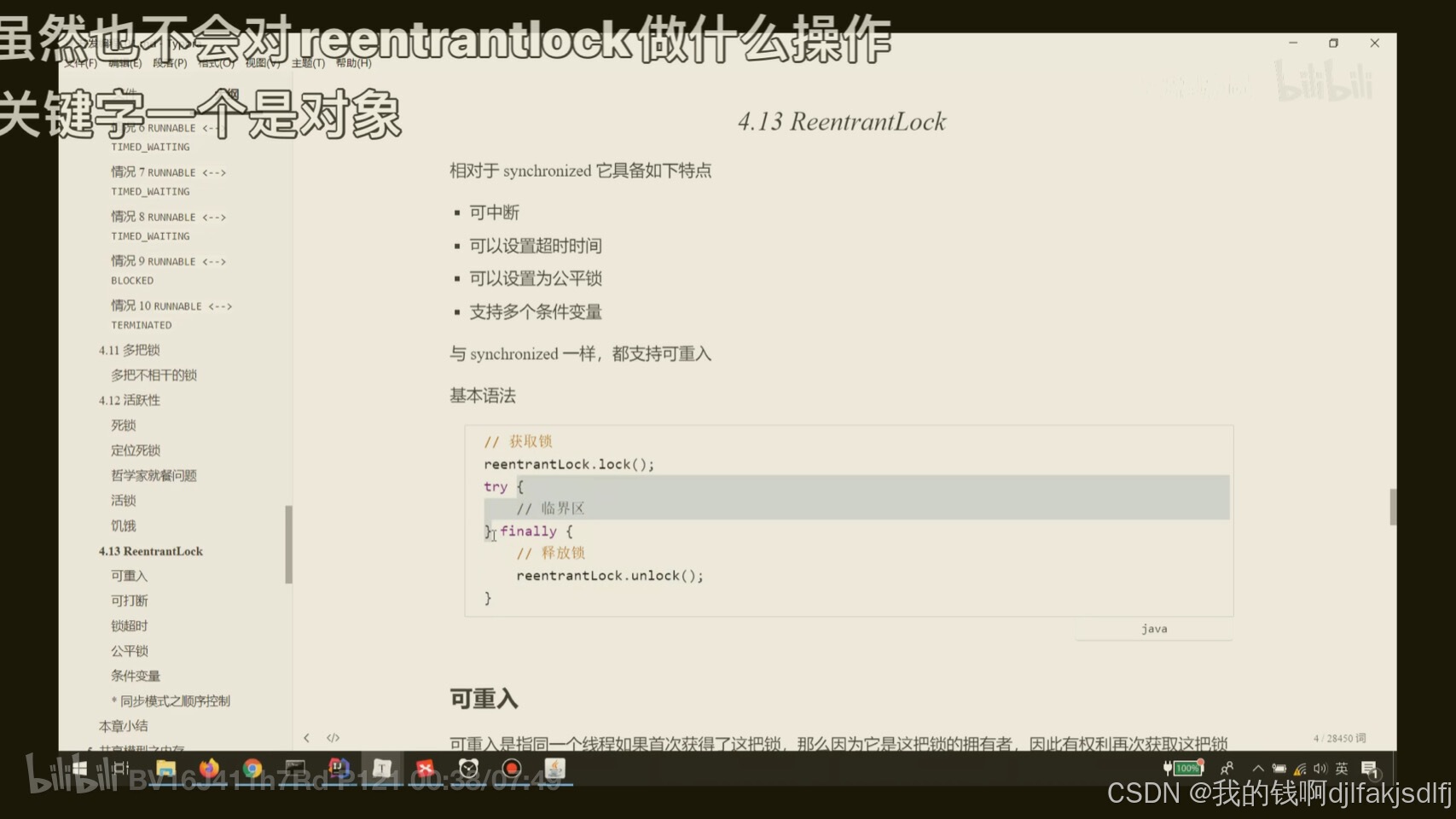Open outline item 同步模式之顺序控制
The width and height of the screenshot is (1456, 819).
coord(171,701)
